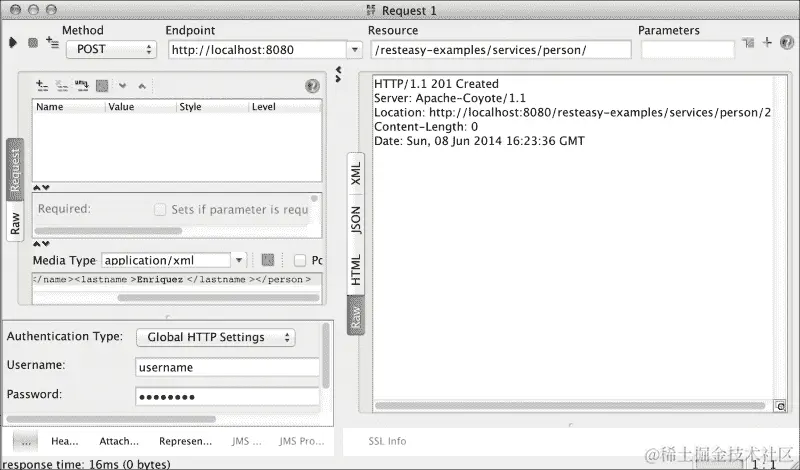Open parameter table help icon
The height and width of the screenshot is (470, 800).
click(x=312, y=86)
